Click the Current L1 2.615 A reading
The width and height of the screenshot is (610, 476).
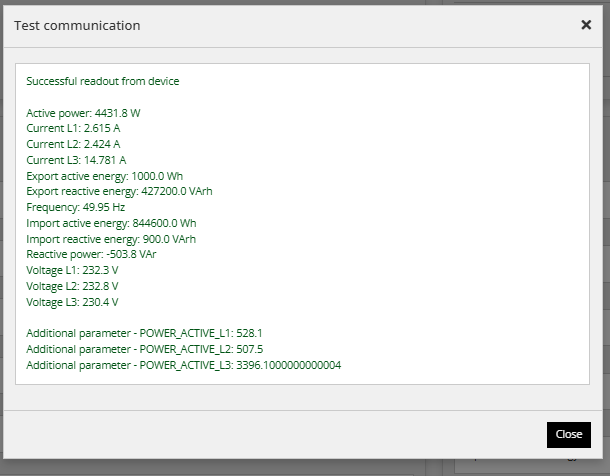(73, 128)
